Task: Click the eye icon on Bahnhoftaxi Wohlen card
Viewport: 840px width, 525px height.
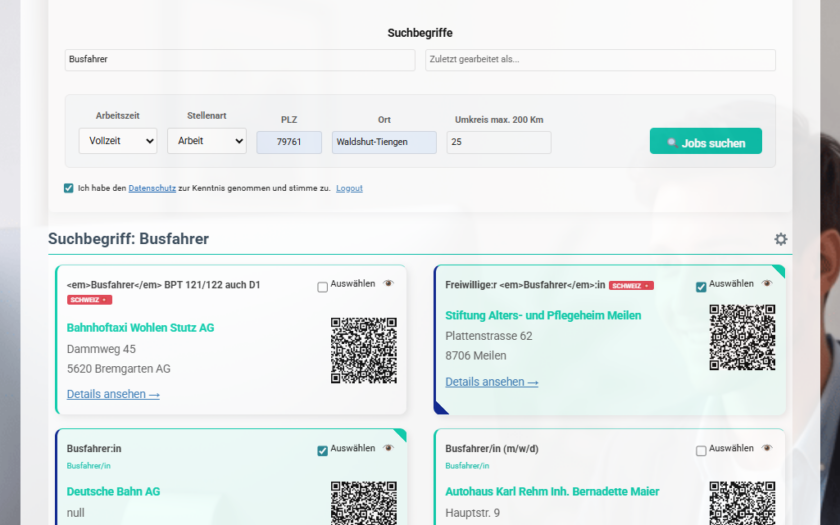Action: click(388, 283)
